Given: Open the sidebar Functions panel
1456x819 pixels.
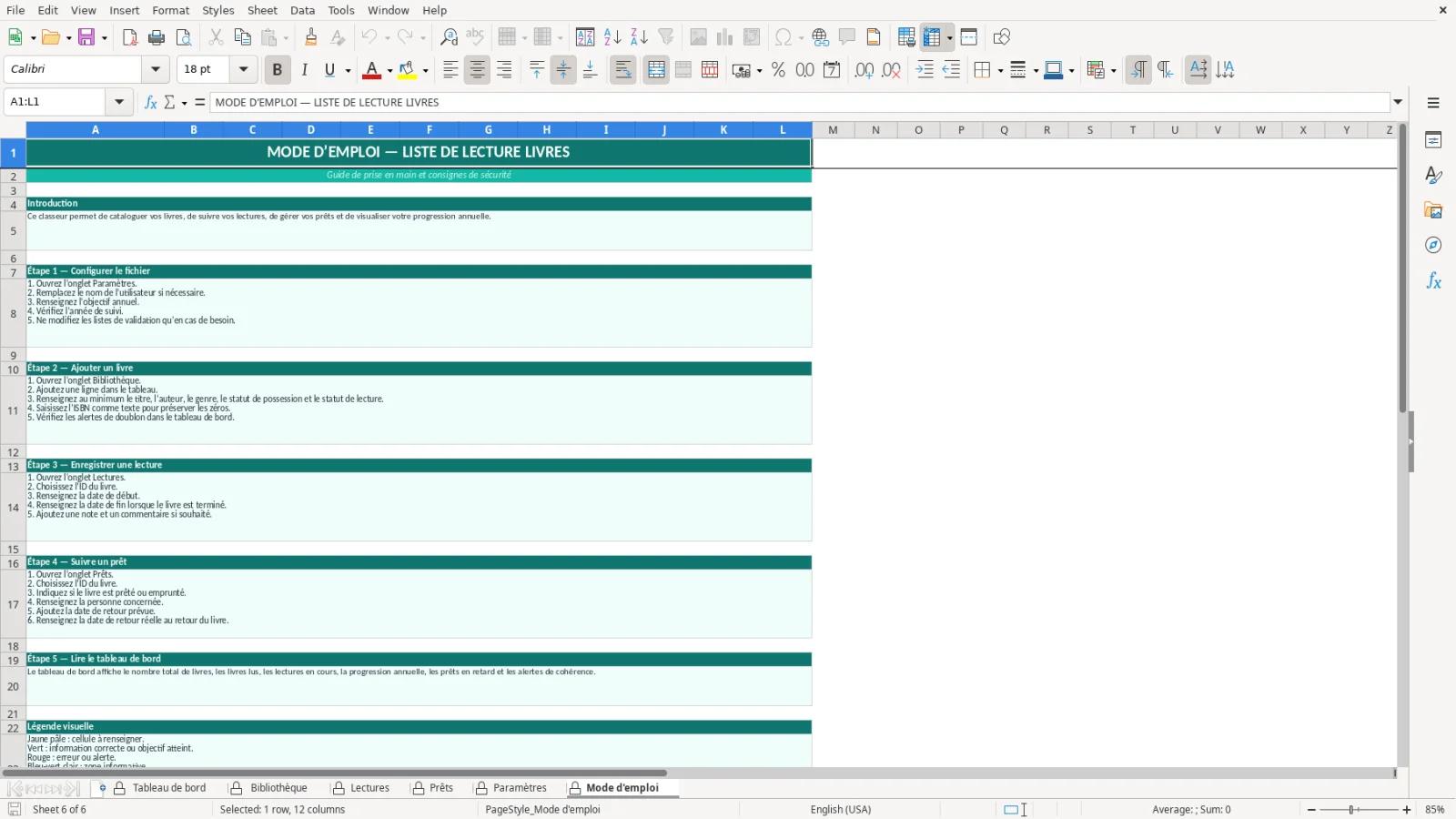Looking at the screenshot, I should pos(1433,281).
